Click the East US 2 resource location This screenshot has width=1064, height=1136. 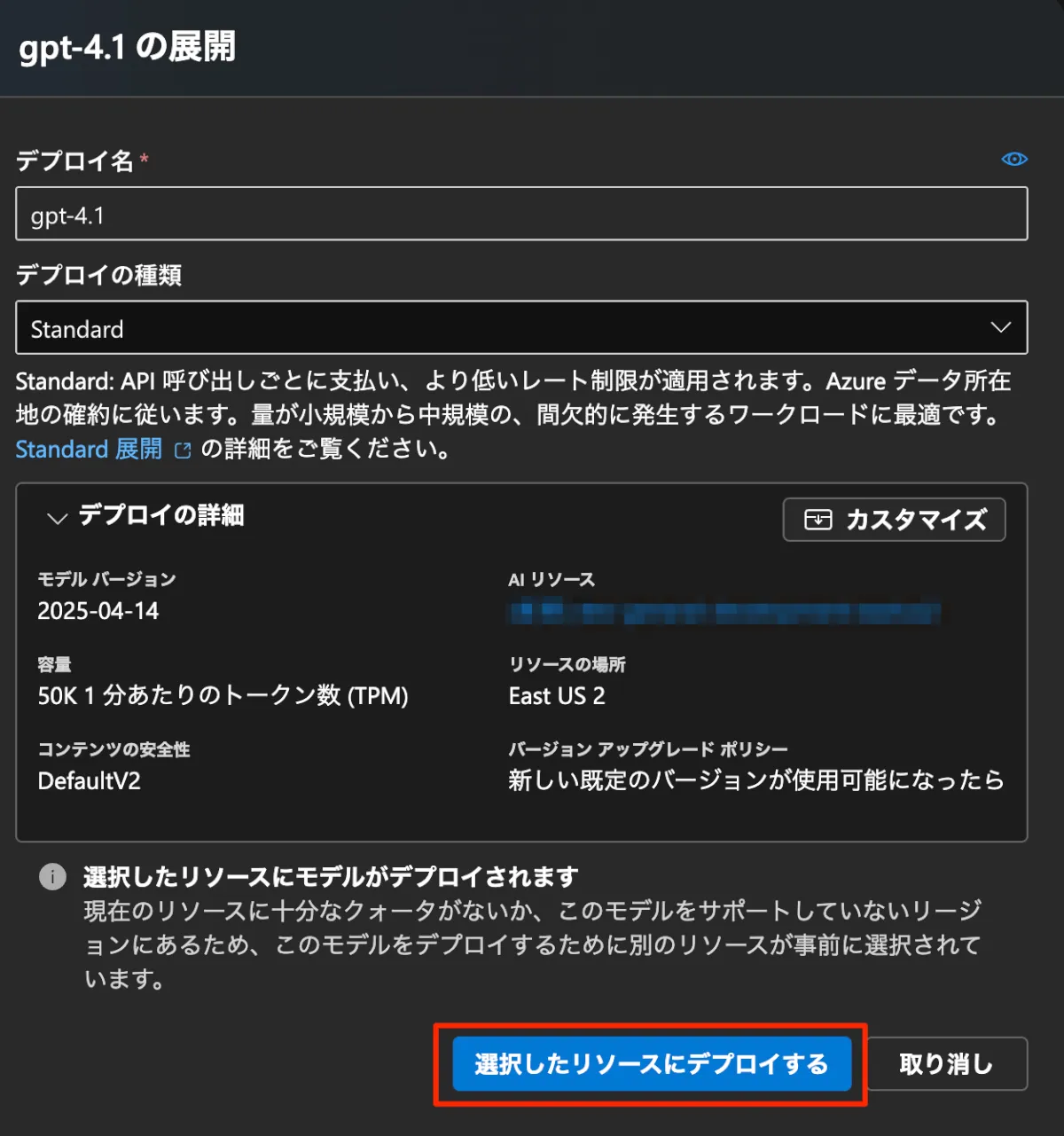point(557,696)
